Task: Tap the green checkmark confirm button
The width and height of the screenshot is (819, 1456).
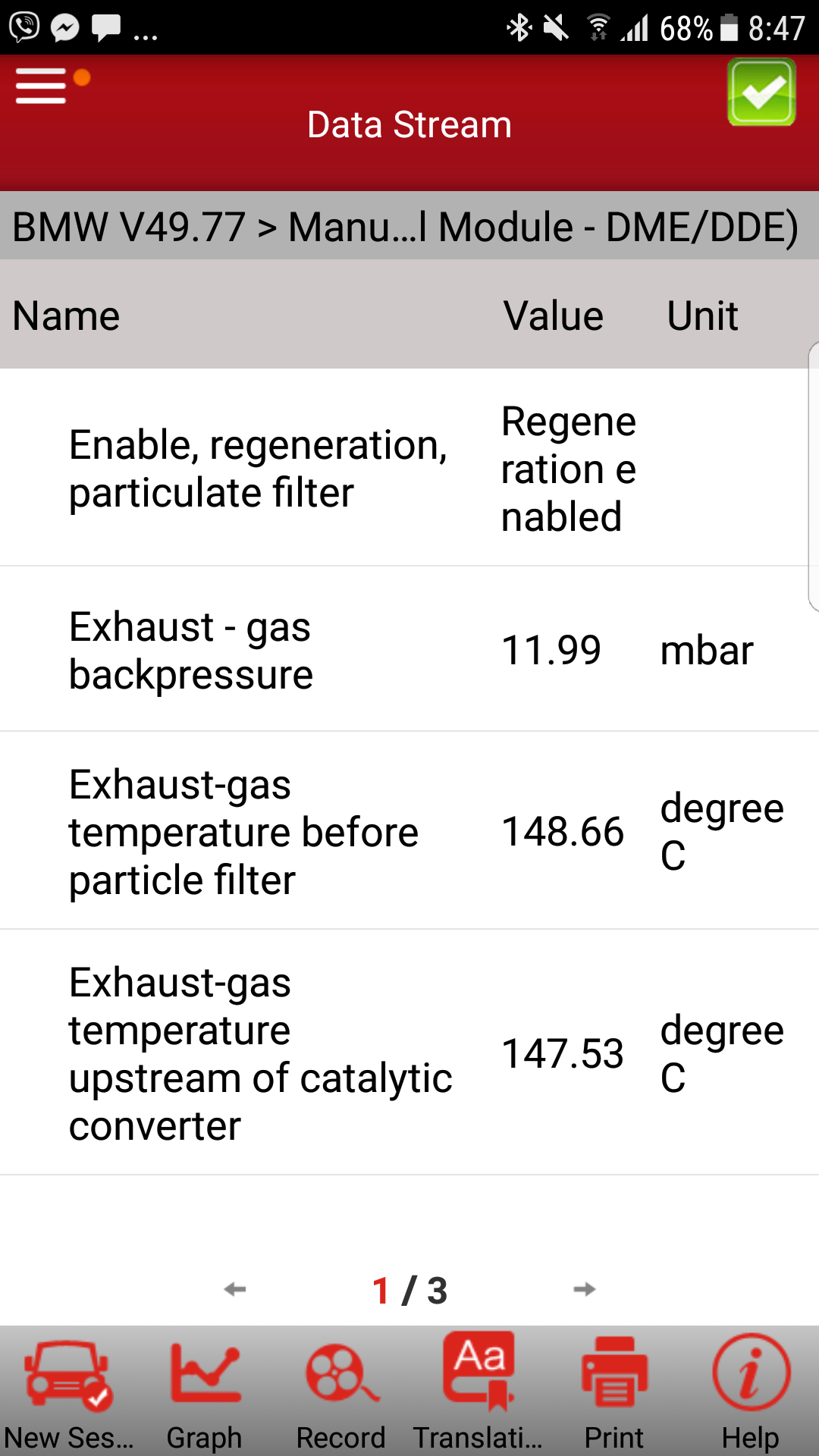Action: click(x=761, y=93)
